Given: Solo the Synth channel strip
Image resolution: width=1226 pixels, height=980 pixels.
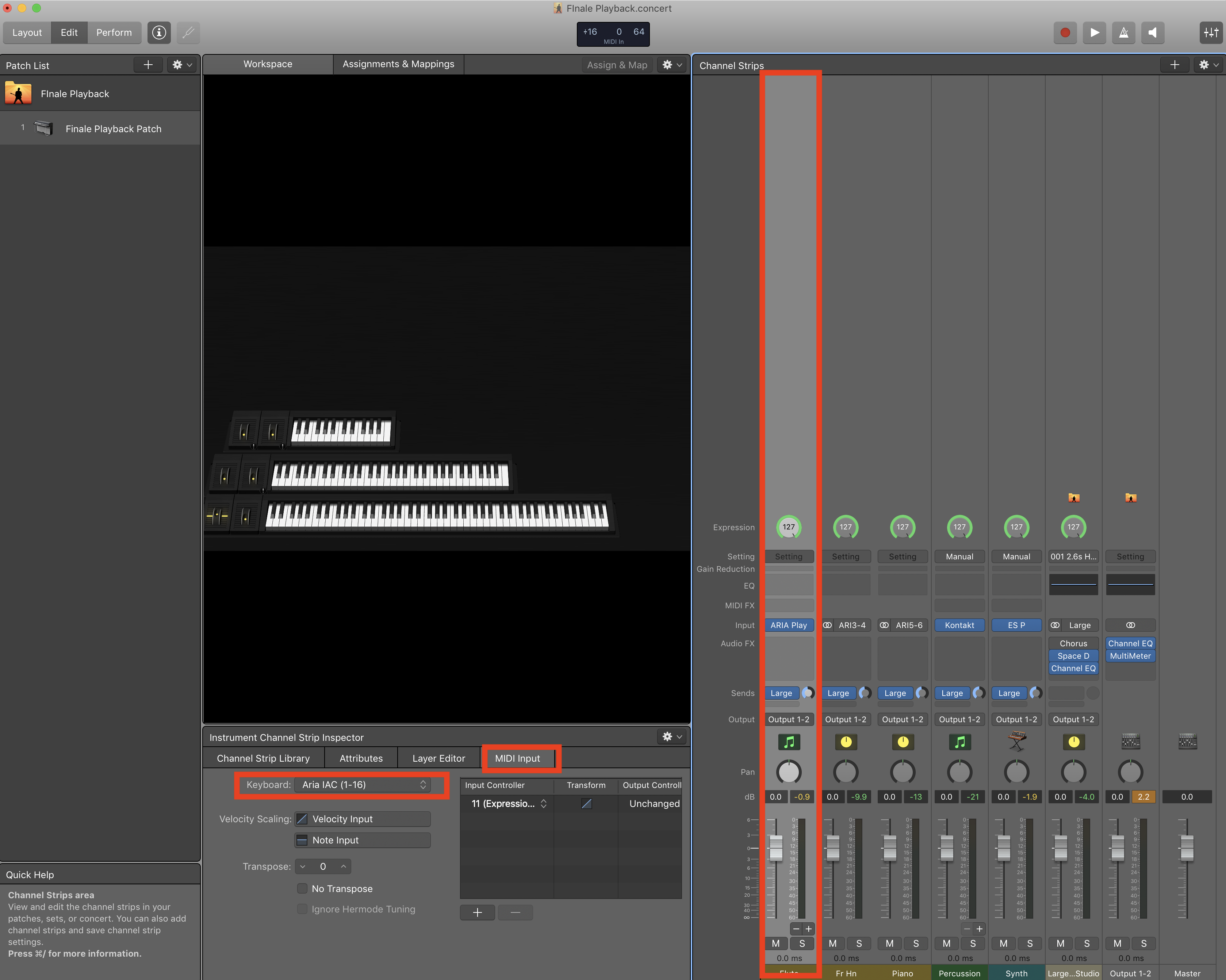Looking at the screenshot, I should coord(1029,943).
